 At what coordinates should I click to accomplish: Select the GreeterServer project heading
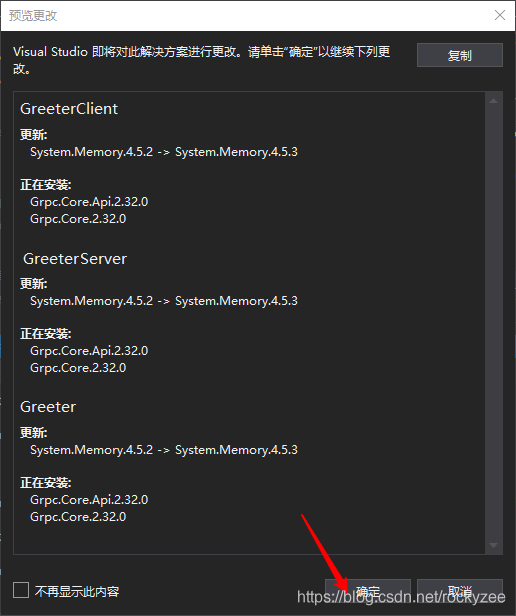coord(75,259)
